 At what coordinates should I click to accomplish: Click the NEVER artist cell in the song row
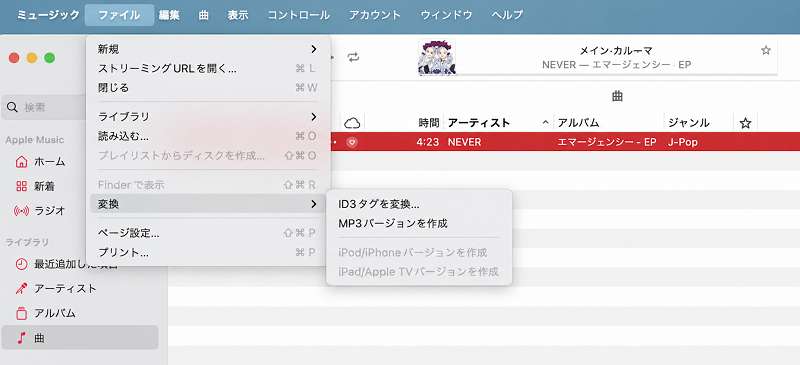tap(464, 142)
